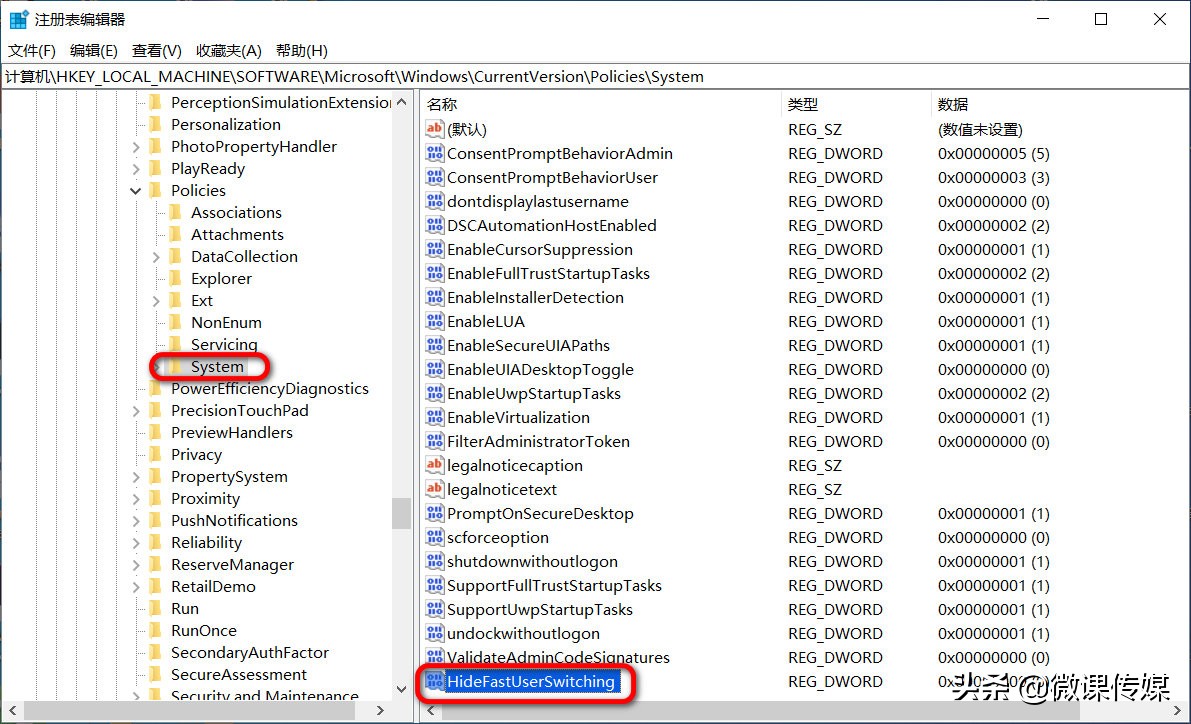Expand the PropertySystem key
Viewport: 1191px width, 724px height.
coord(136,477)
